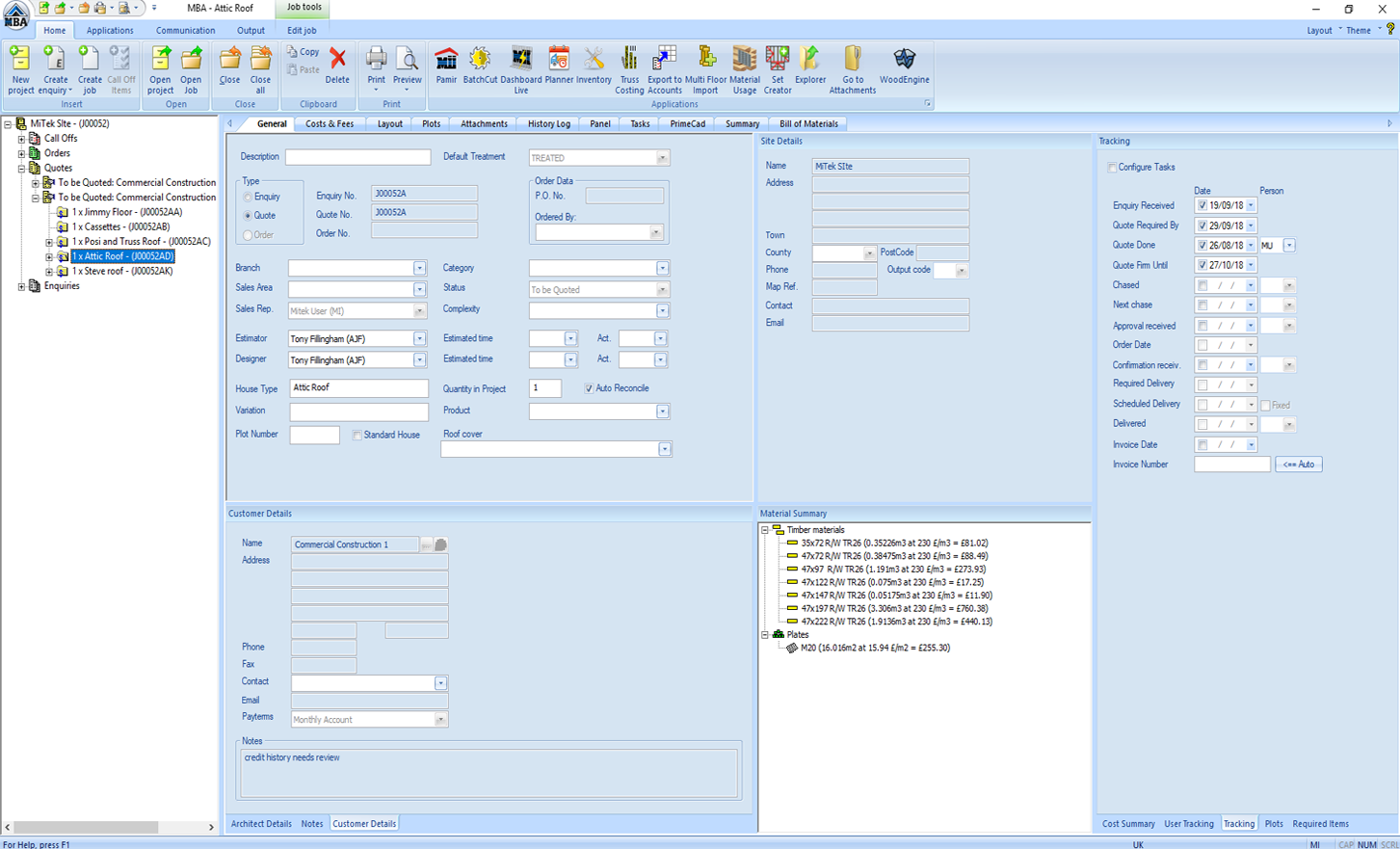The height and width of the screenshot is (849, 1400).
Task: Open Dashboard Live
Action: (520, 69)
